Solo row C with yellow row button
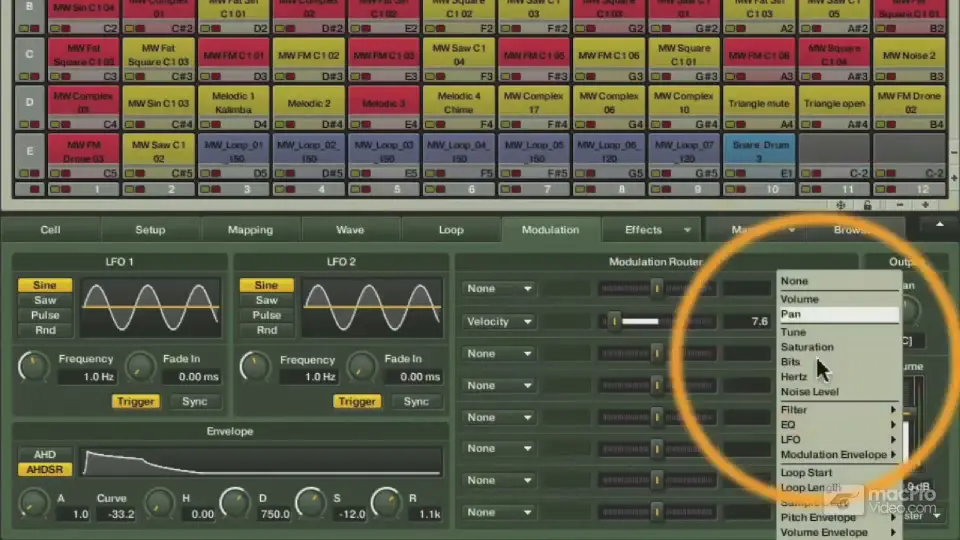Screen dimensions: 960x540 coord(24,77)
